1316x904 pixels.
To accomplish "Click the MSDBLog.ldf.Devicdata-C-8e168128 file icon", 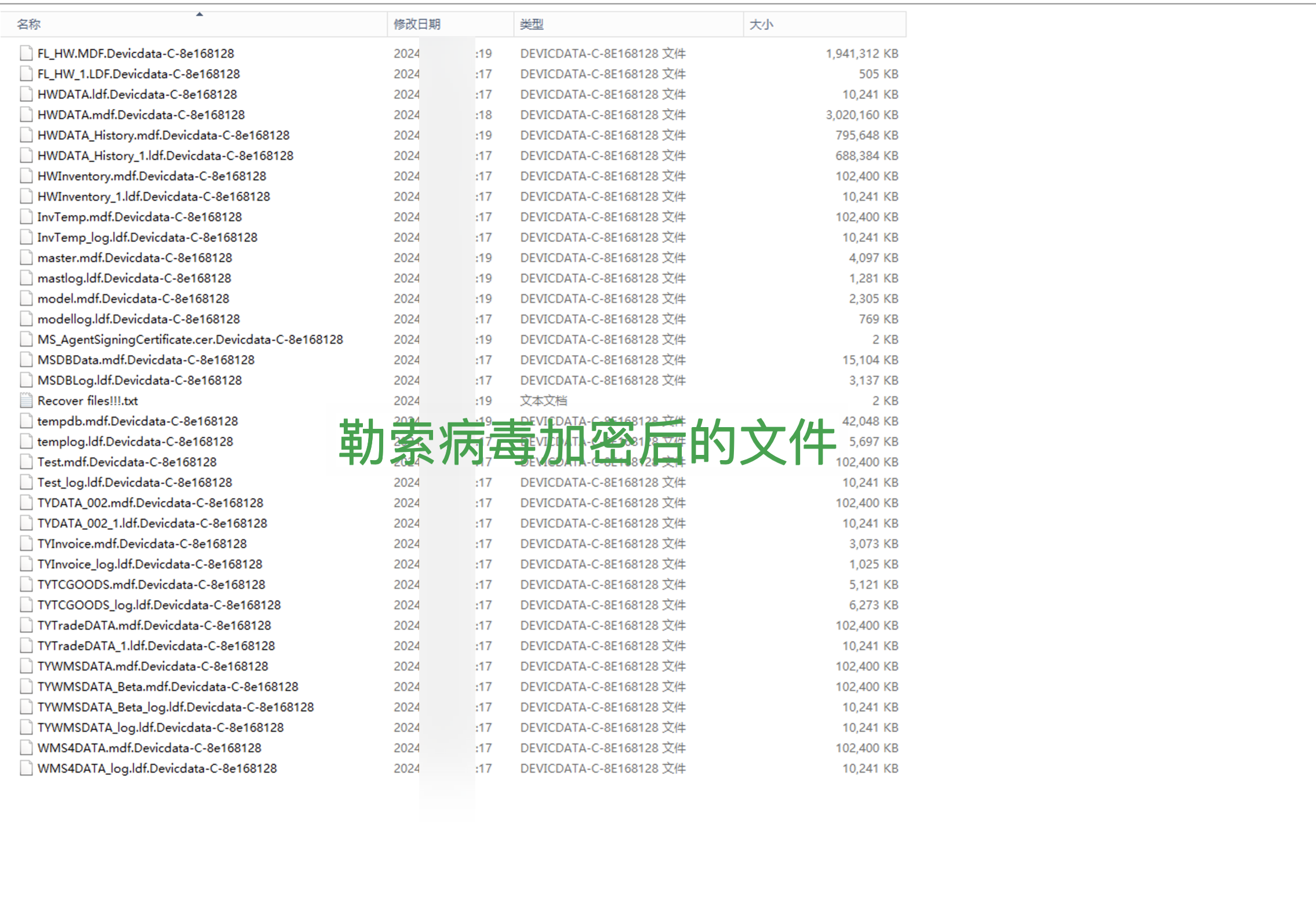I will 26,380.
